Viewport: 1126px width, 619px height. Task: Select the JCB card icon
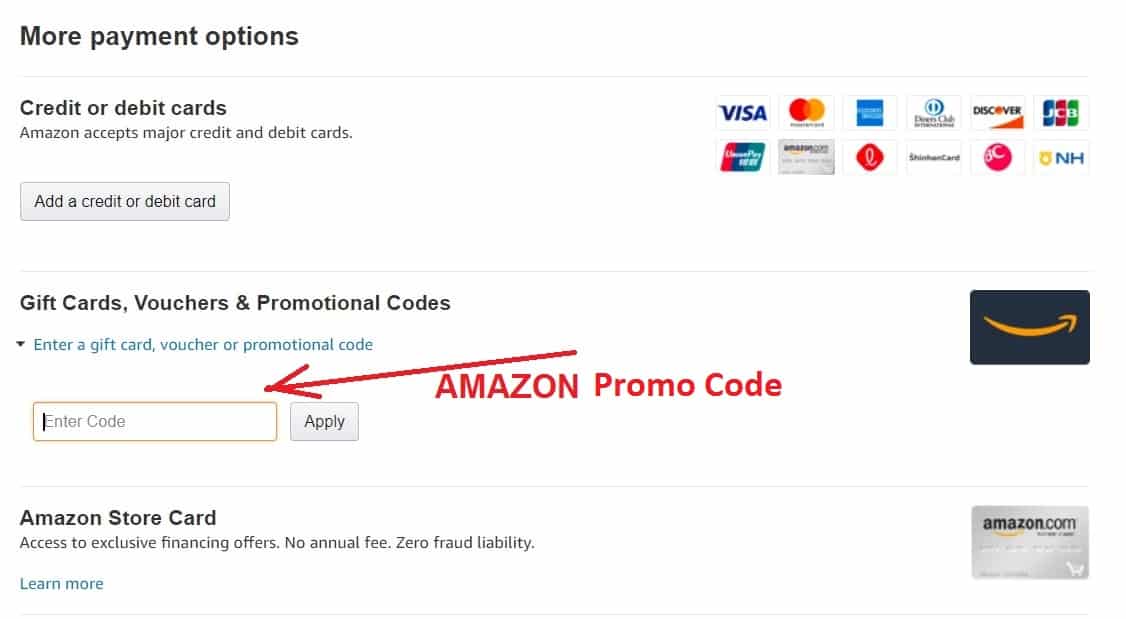pos(1061,112)
